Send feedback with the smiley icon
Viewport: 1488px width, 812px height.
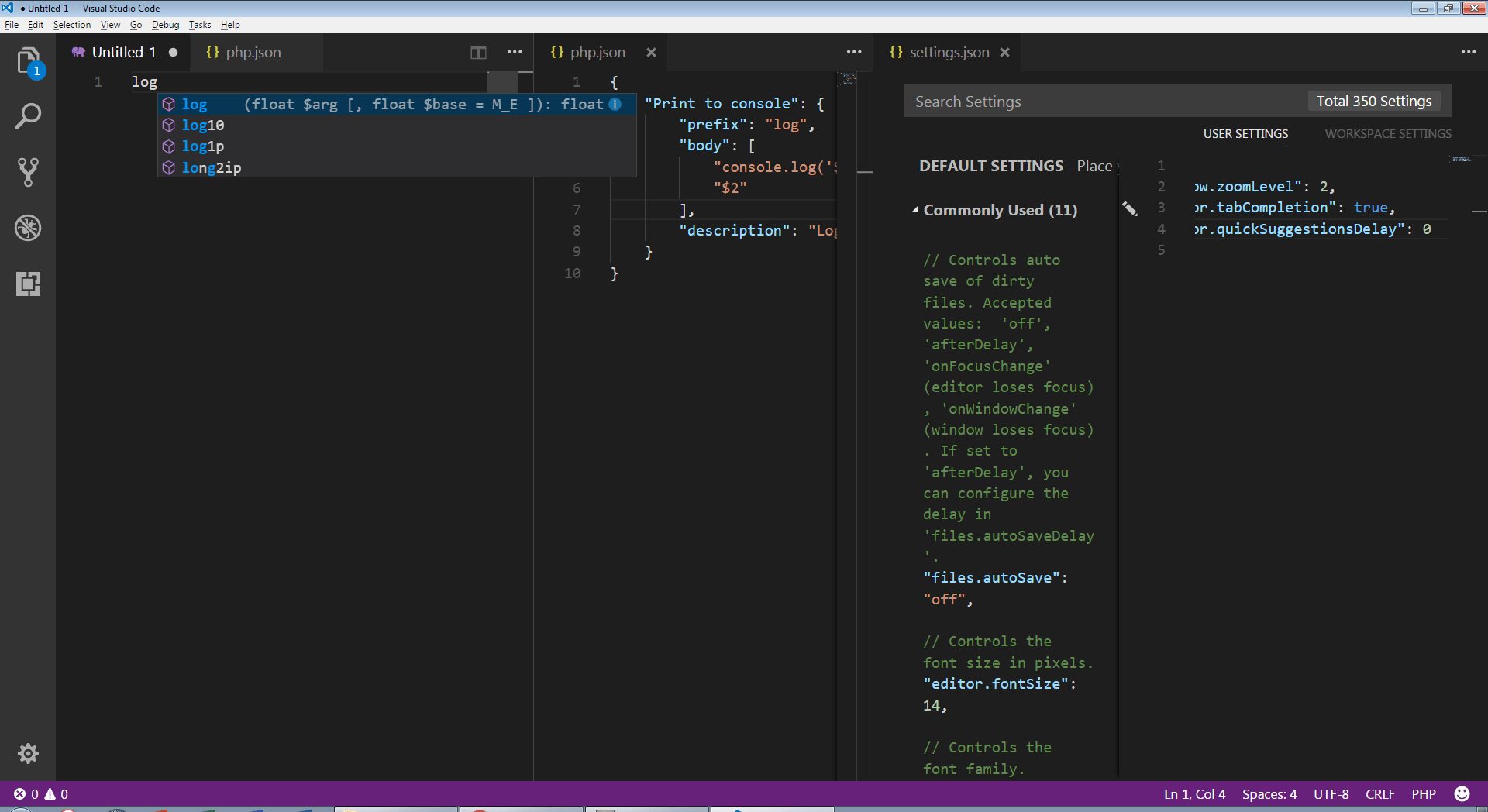(x=1462, y=794)
